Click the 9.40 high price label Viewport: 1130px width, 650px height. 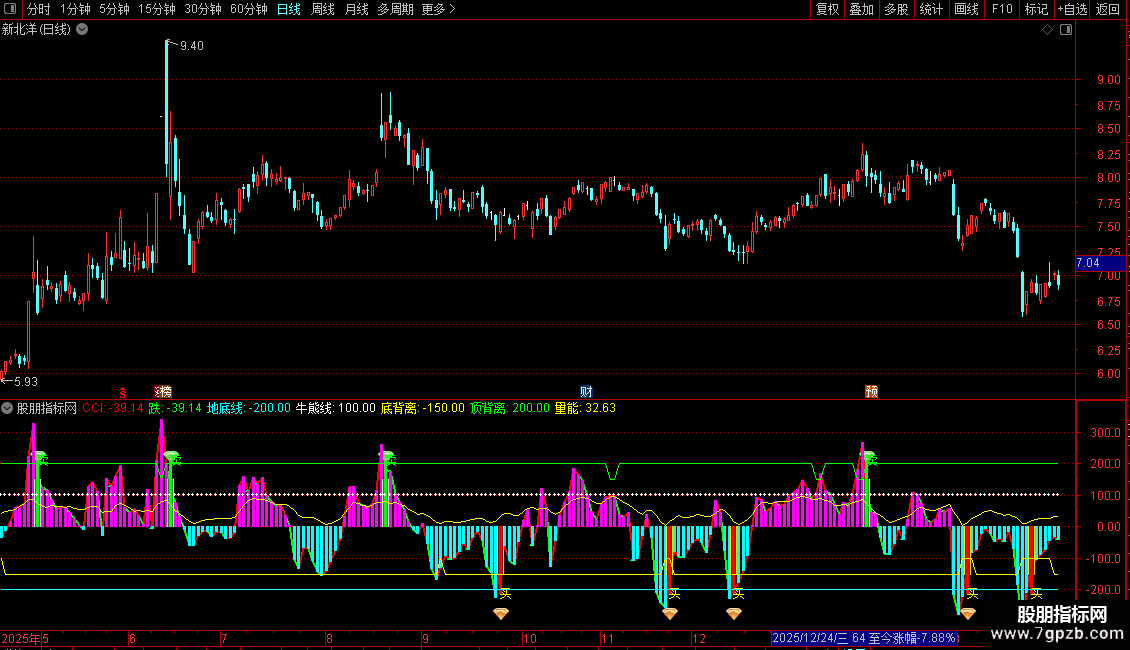click(192, 46)
